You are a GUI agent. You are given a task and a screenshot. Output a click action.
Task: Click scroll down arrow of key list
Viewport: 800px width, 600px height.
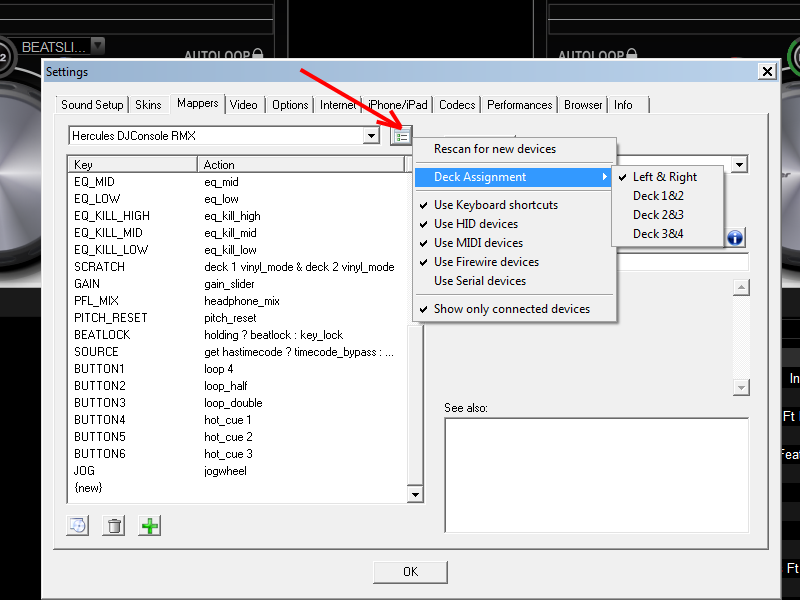coord(415,494)
